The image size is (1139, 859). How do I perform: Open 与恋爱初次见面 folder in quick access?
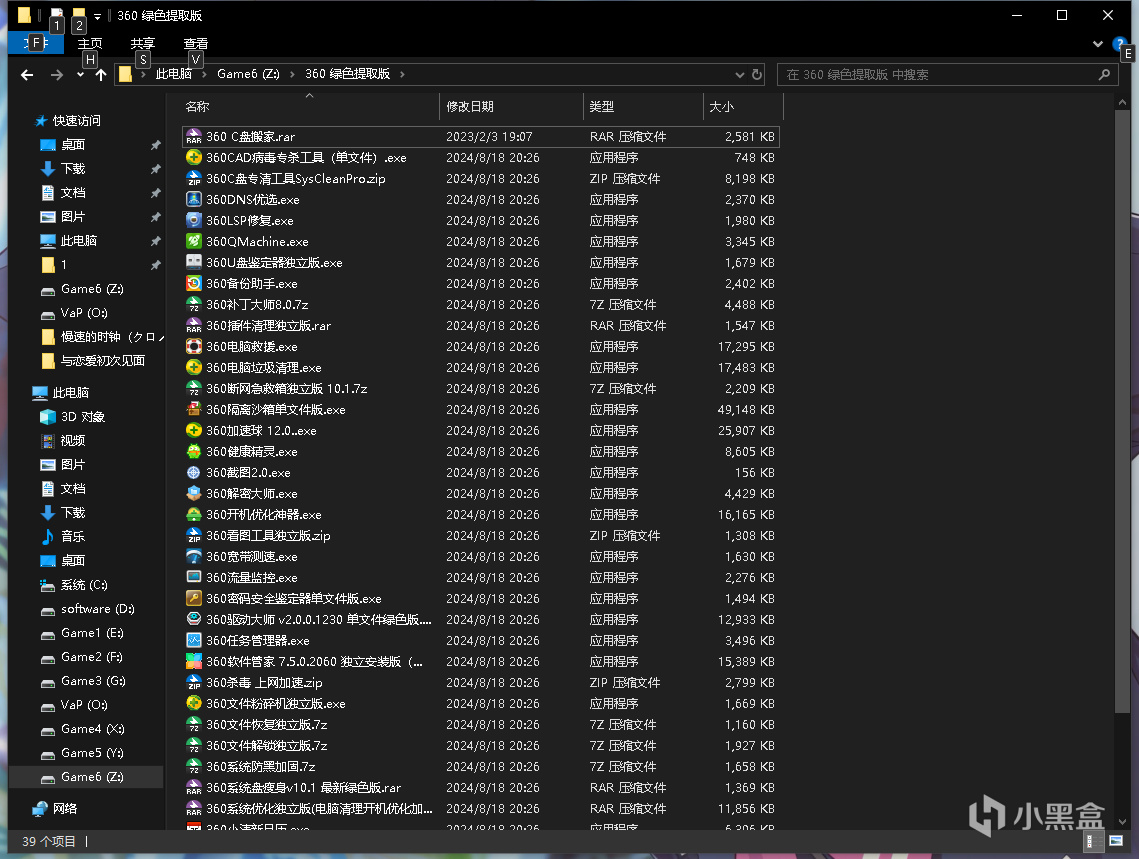click(x=102, y=361)
